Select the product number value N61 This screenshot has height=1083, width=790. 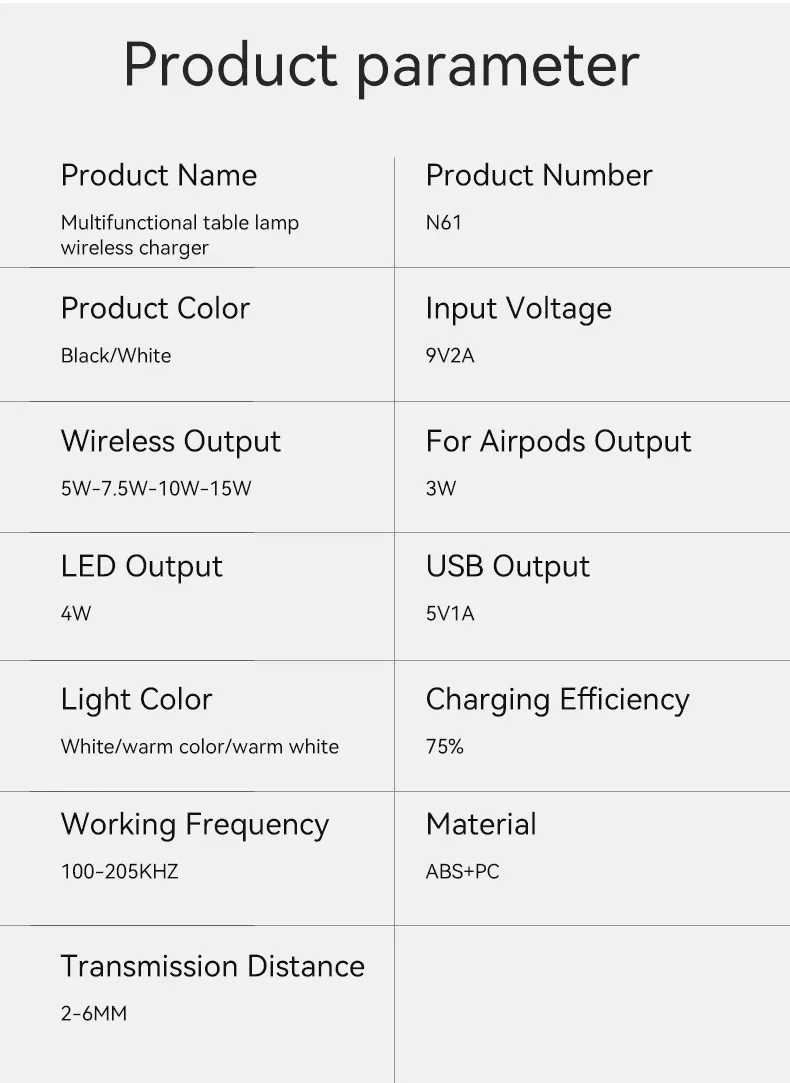pyautogui.click(x=444, y=222)
